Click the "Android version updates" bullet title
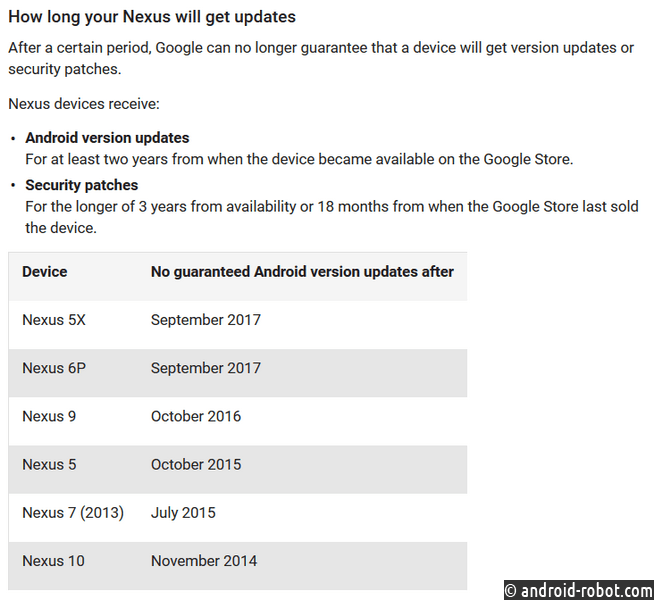This screenshot has height=600, width=654. (x=107, y=137)
